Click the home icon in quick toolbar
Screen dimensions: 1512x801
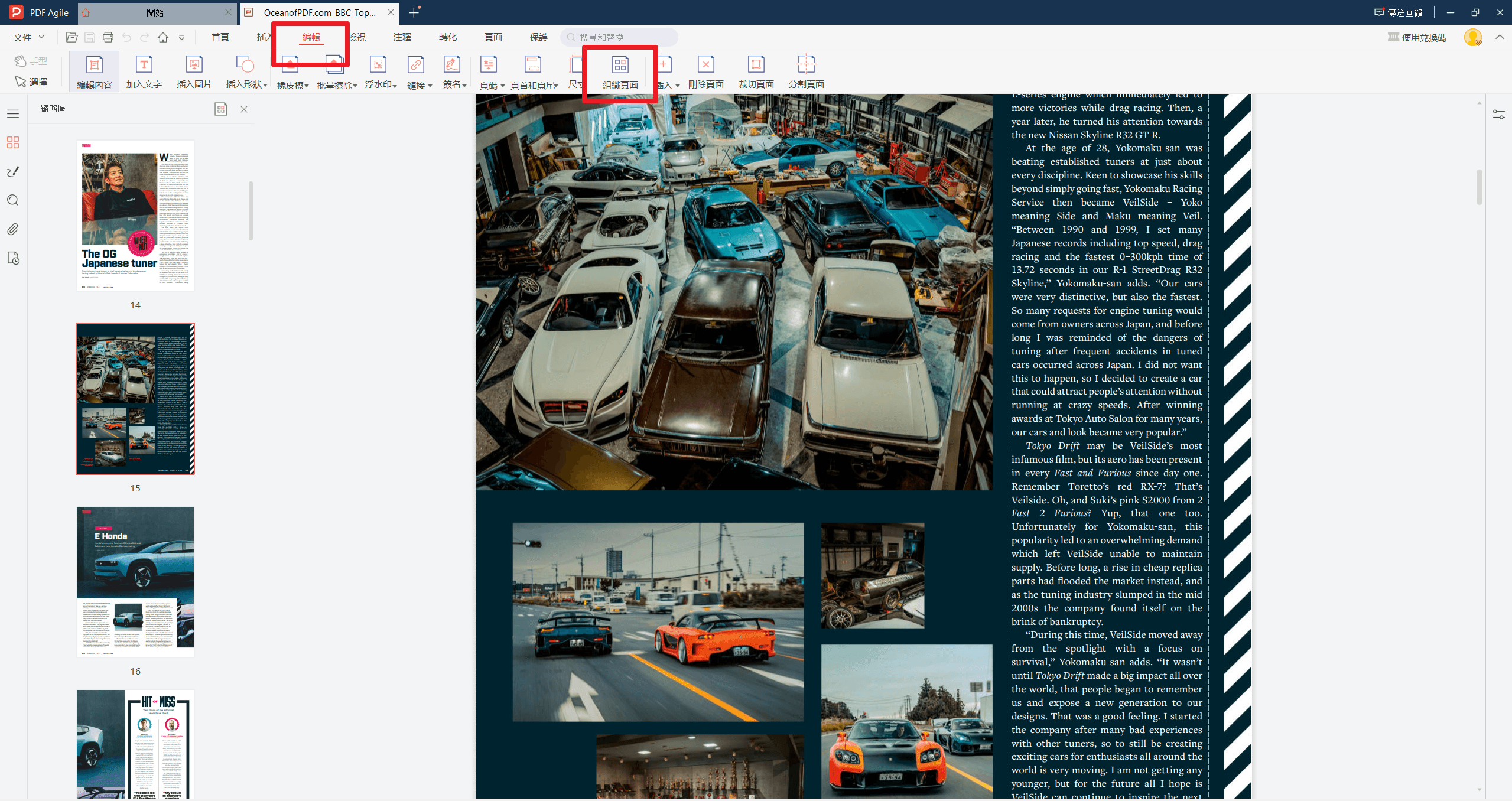(x=163, y=37)
